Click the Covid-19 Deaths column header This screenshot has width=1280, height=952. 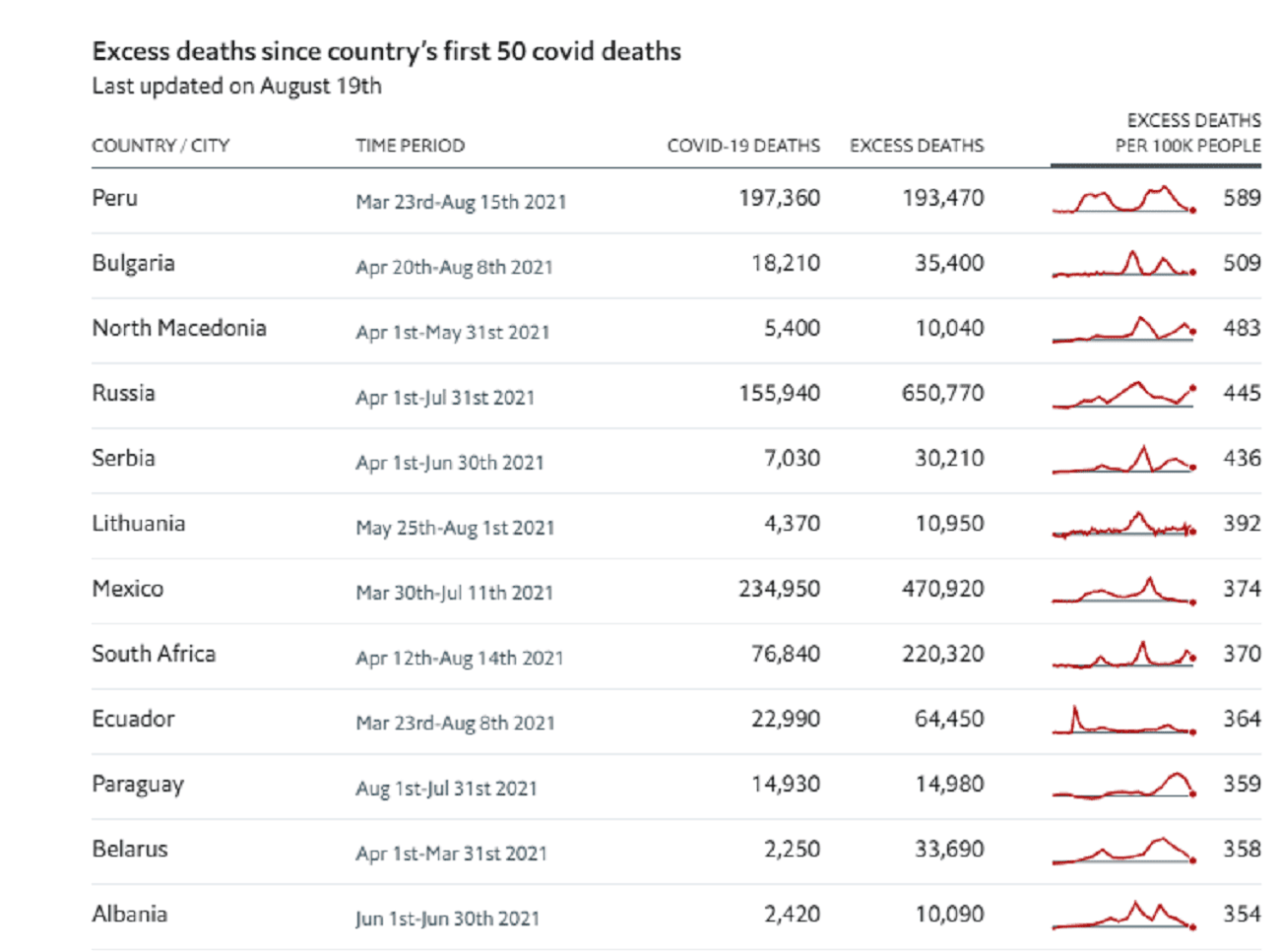pos(743,146)
